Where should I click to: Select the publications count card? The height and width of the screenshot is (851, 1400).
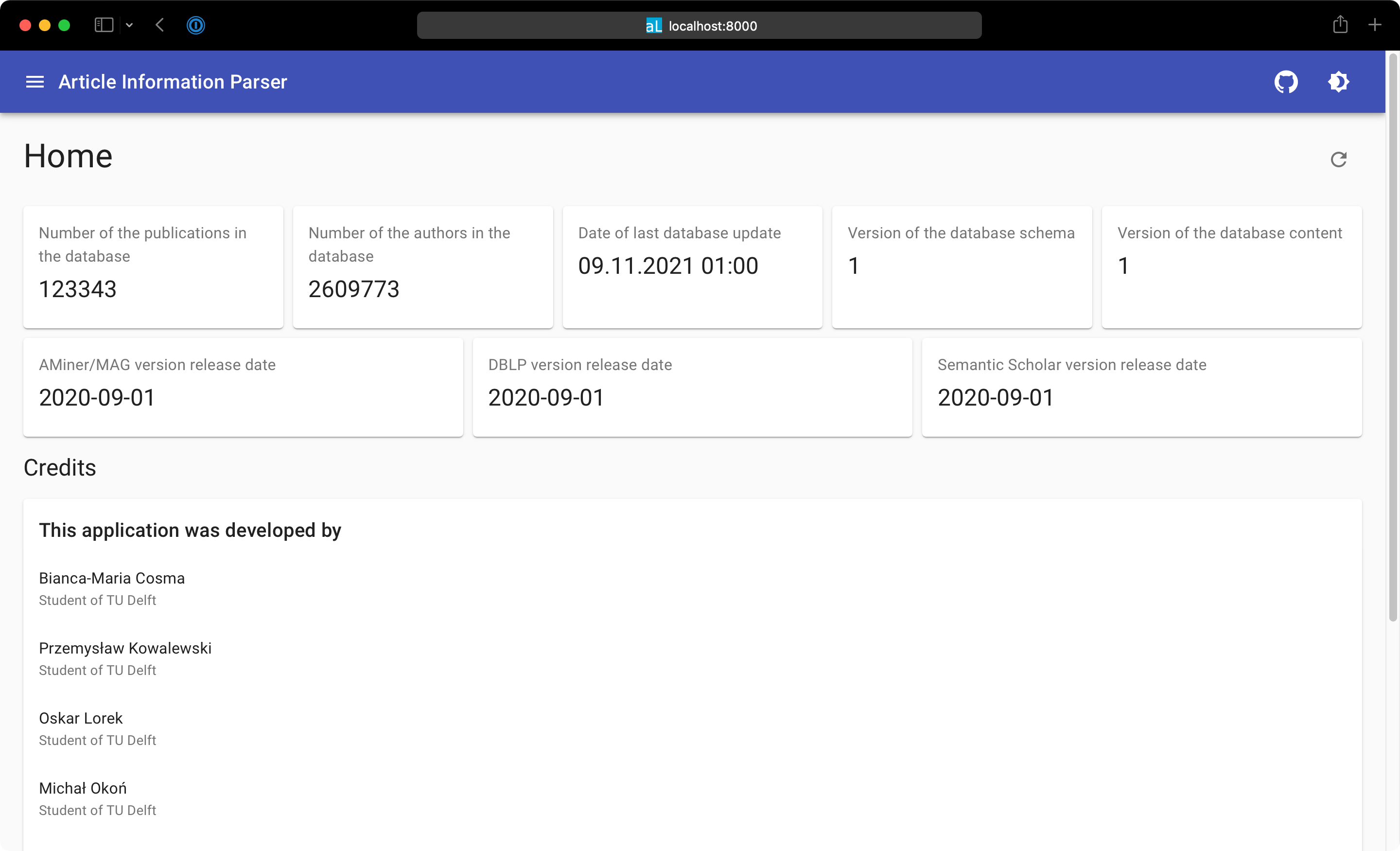153,266
